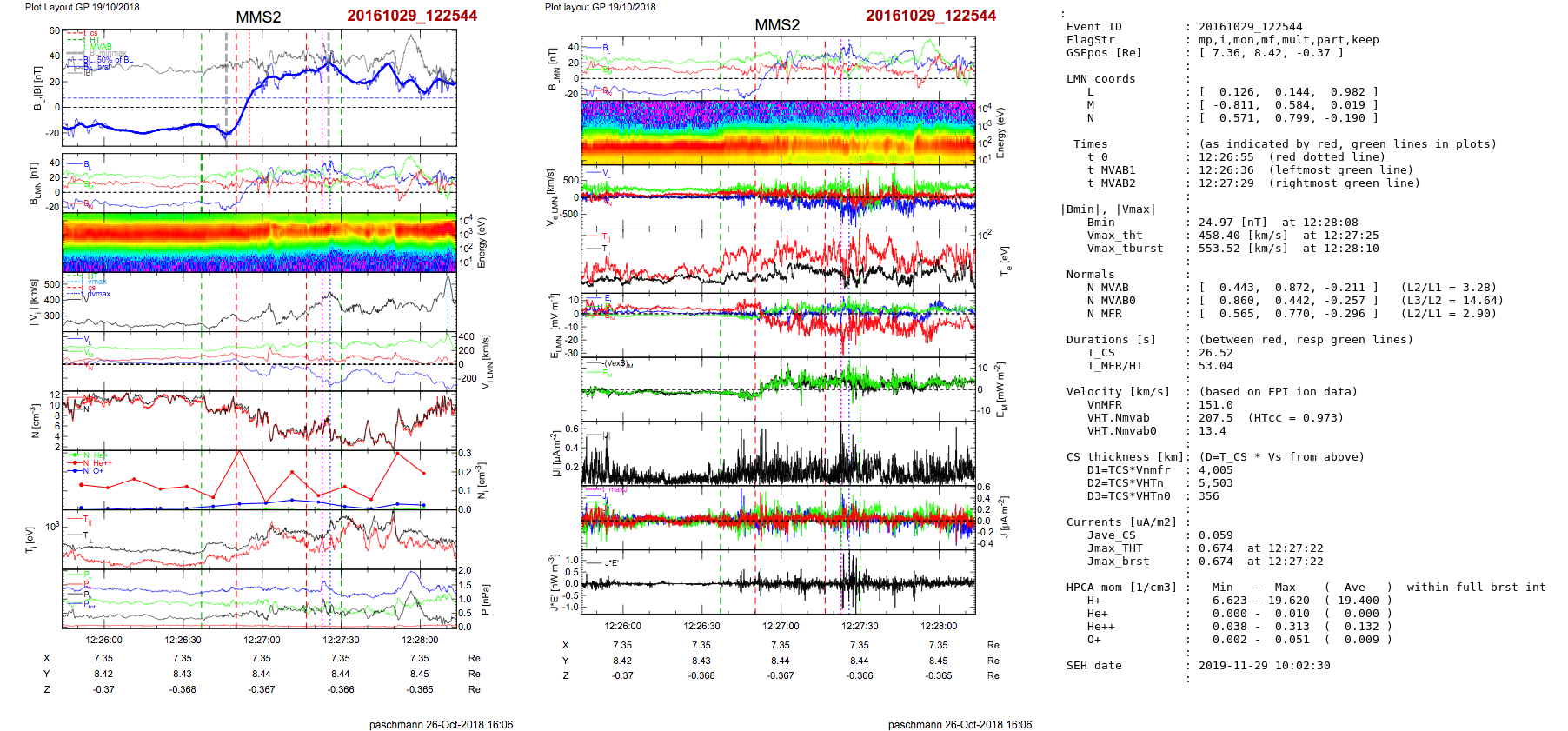Click the MMS2 title above the left plot
Screen dimensions: 1568x731
tap(258, 17)
